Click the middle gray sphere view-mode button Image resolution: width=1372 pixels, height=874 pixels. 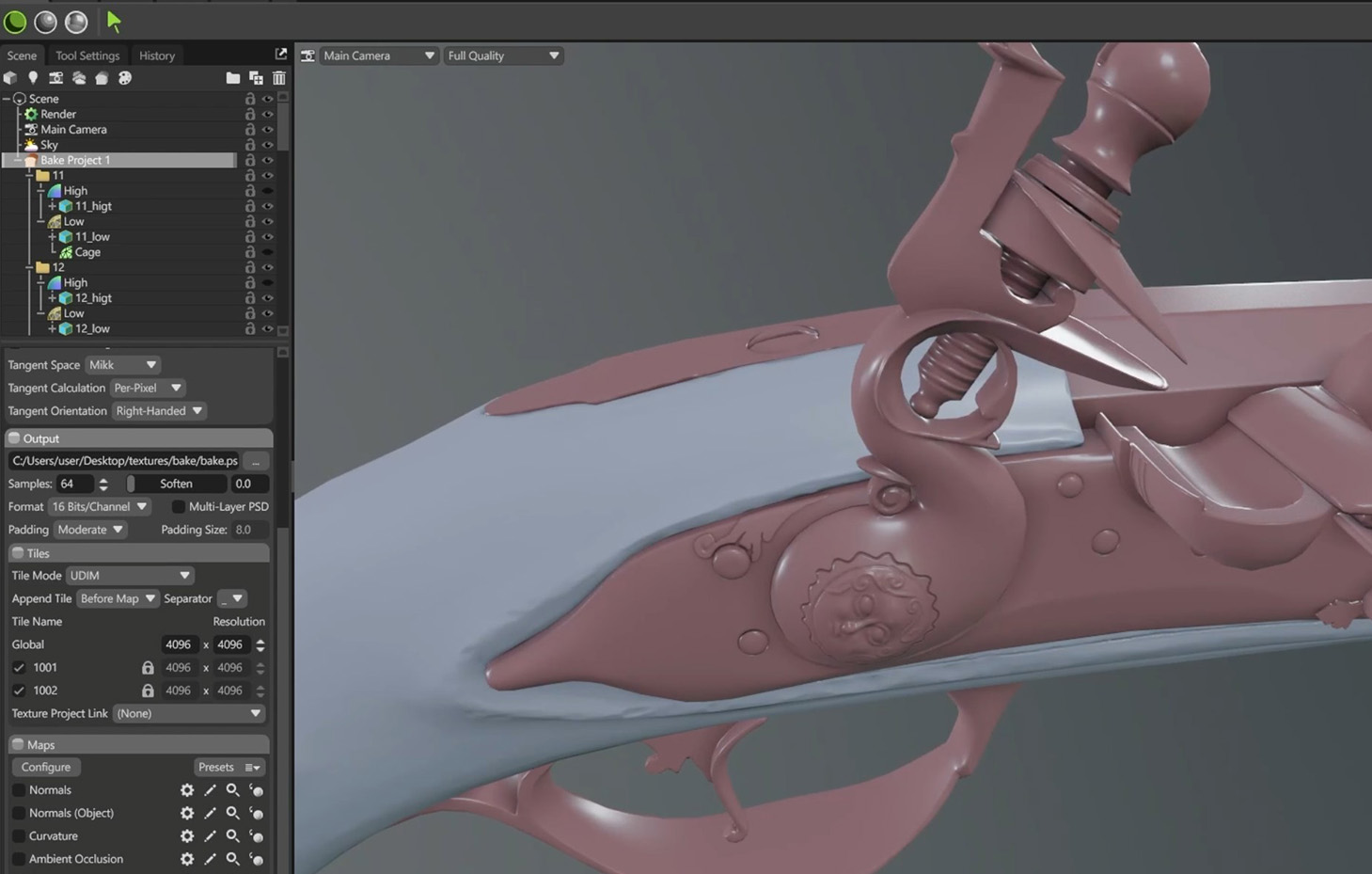click(x=45, y=21)
